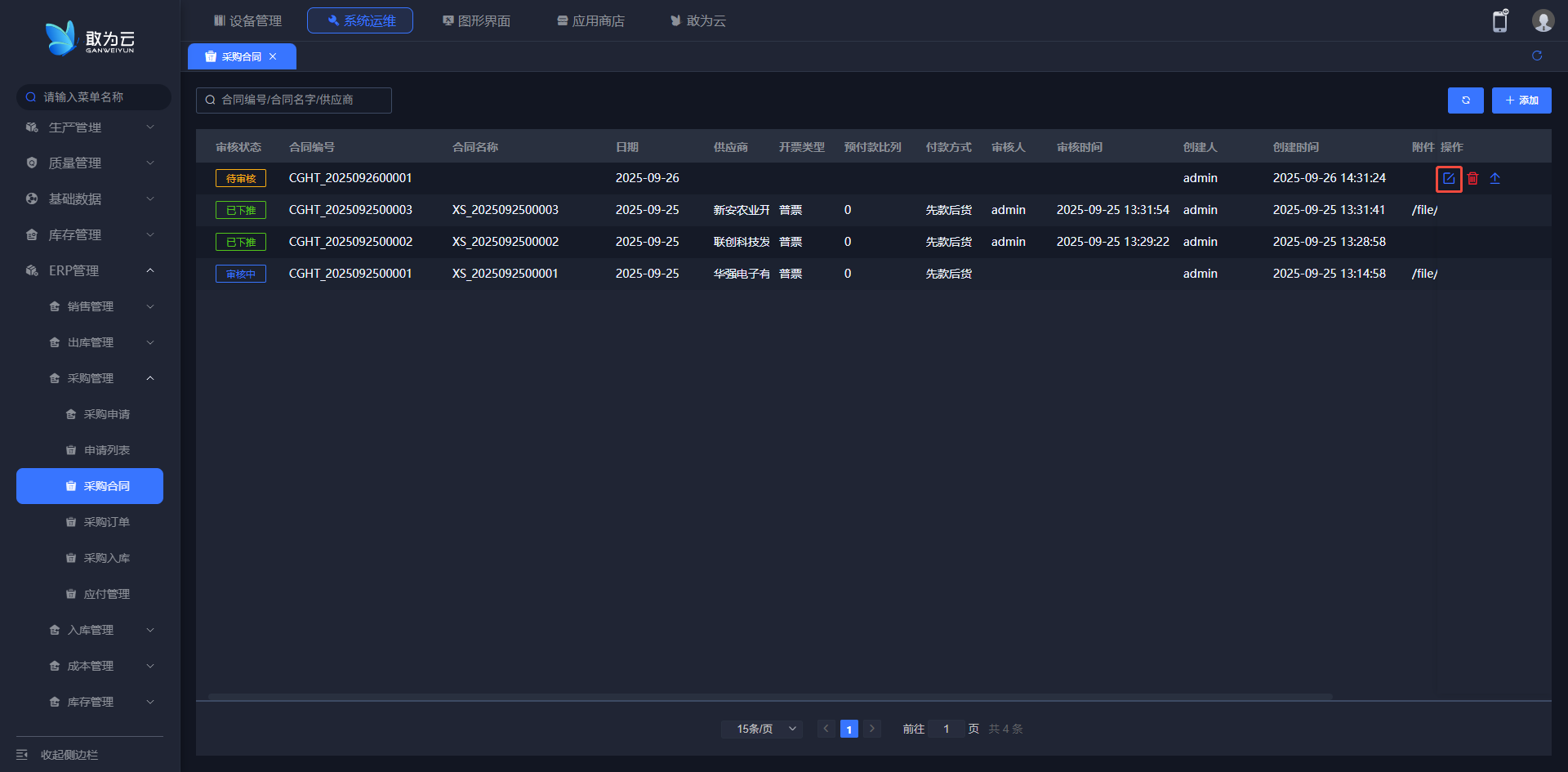
Task: Expand the 生产管理 menu
Action: [90, 127]
